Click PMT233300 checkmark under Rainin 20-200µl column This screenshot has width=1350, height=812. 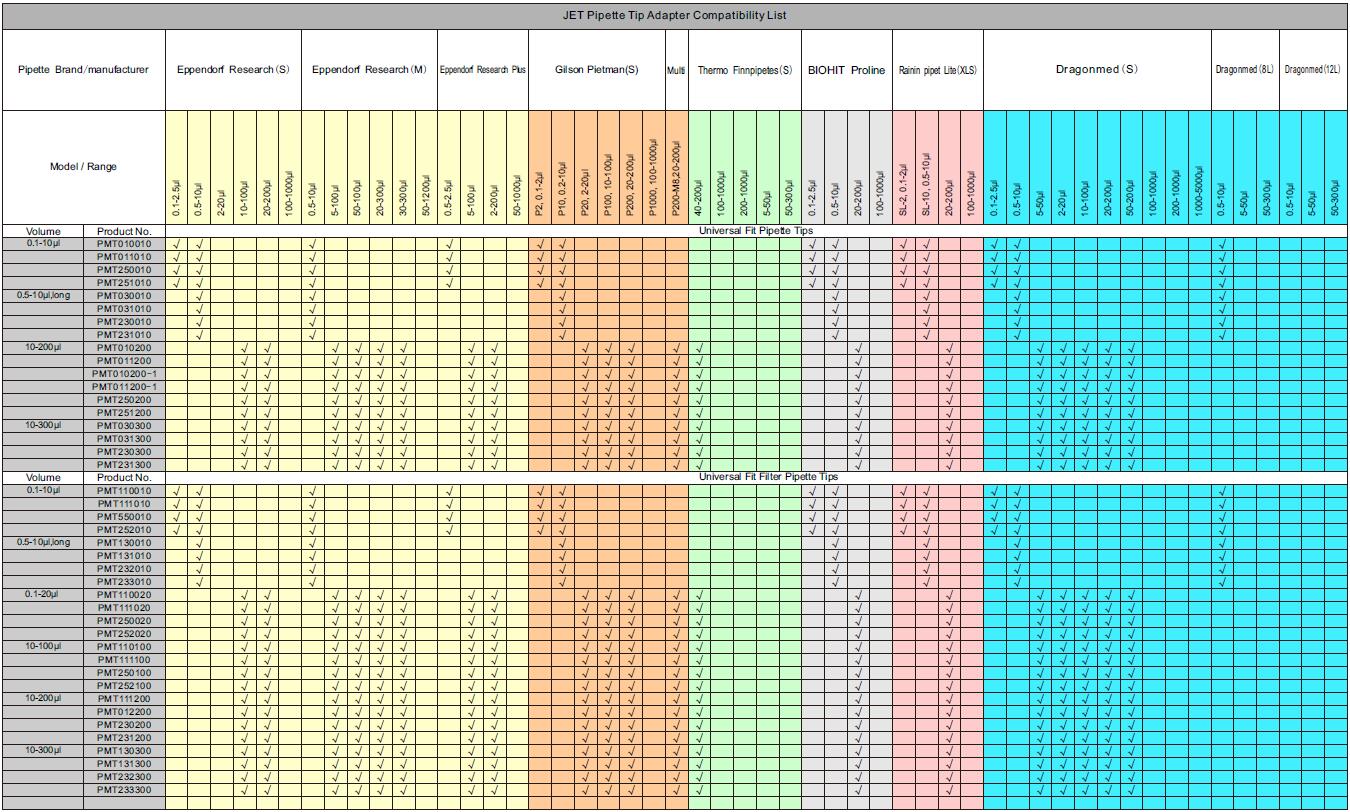coord(948,790)
